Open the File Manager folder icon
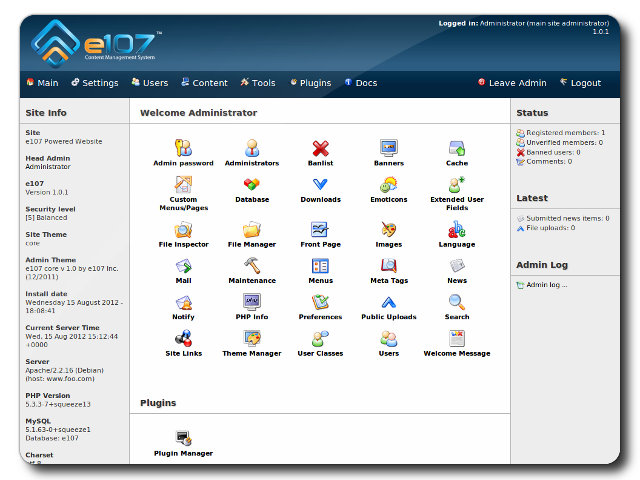 click(x=252, y=230)
